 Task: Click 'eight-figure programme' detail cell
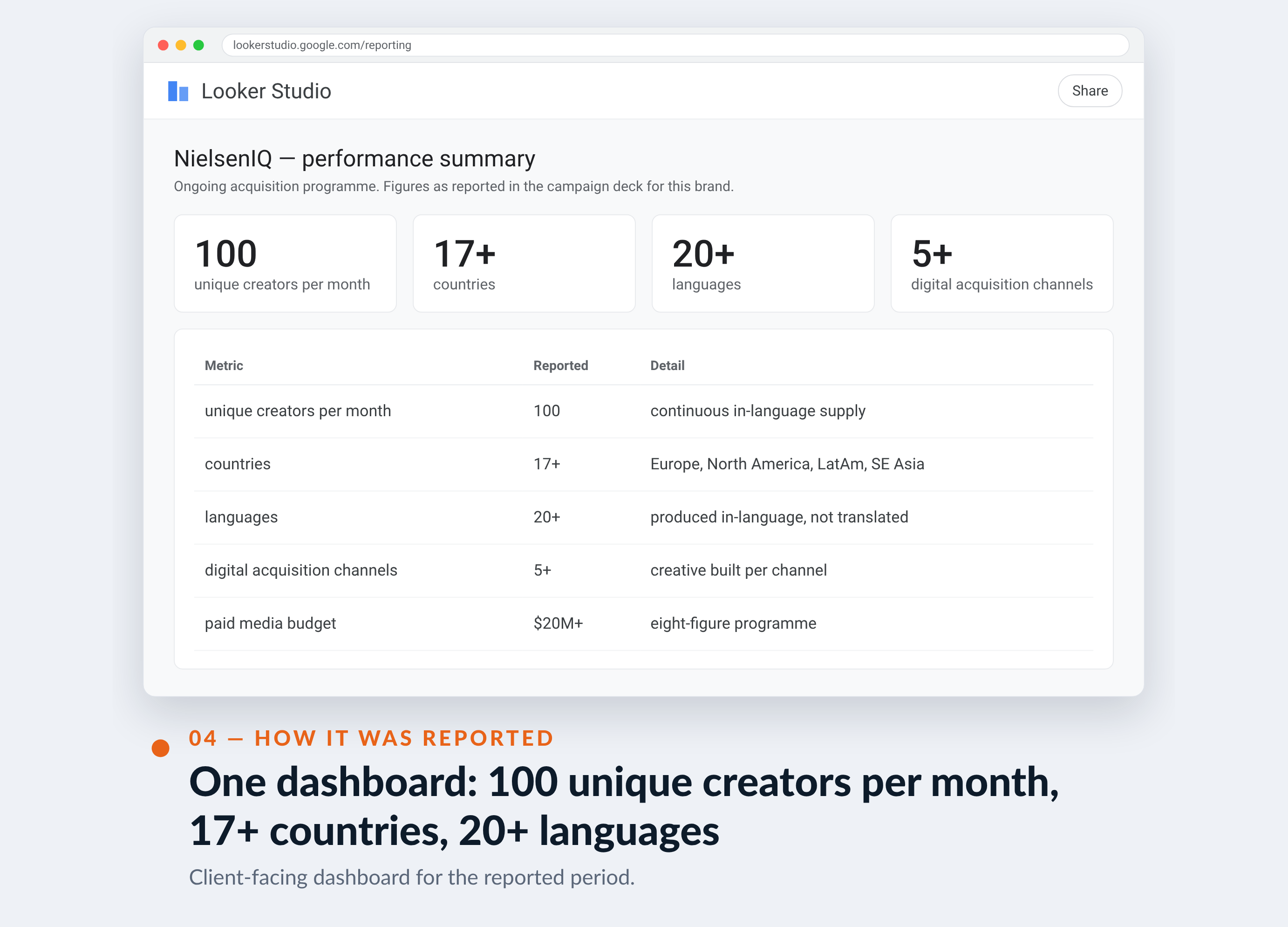(x=733, y=624)
